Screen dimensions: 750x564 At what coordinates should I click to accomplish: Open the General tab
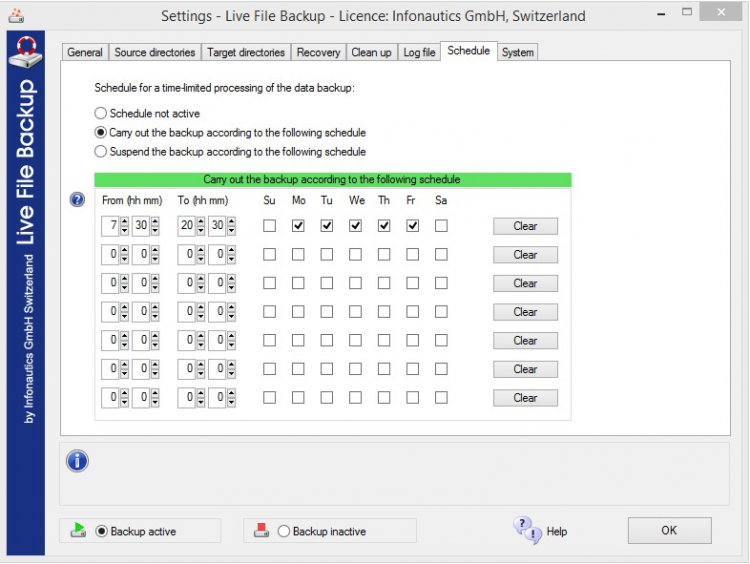85,52
